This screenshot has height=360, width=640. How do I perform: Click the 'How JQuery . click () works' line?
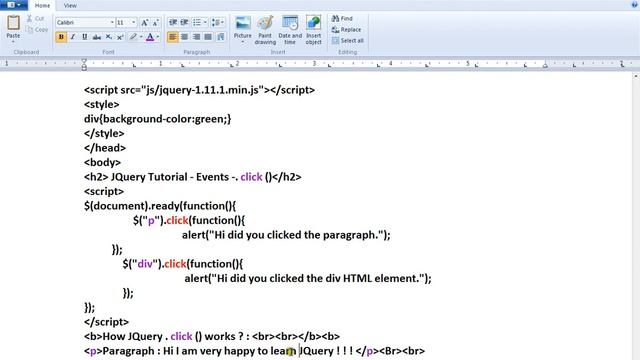(x=212, y=336)
